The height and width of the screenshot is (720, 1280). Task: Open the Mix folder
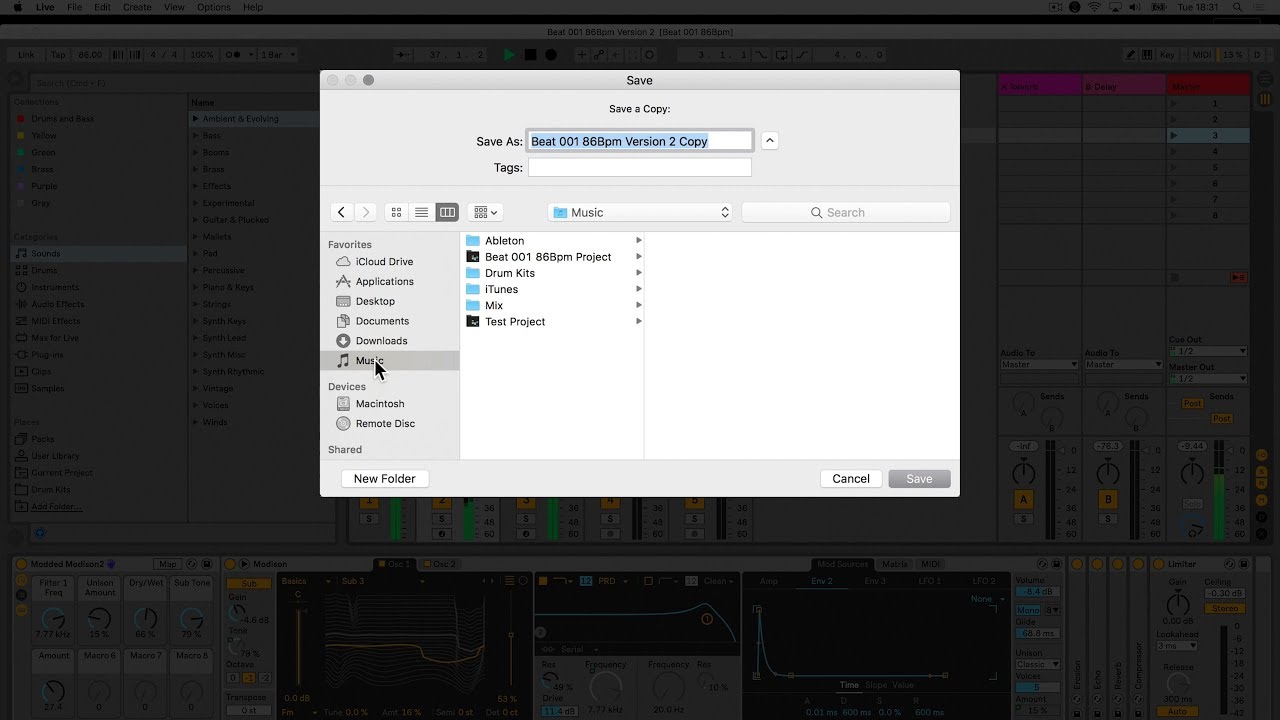point(553,305)
